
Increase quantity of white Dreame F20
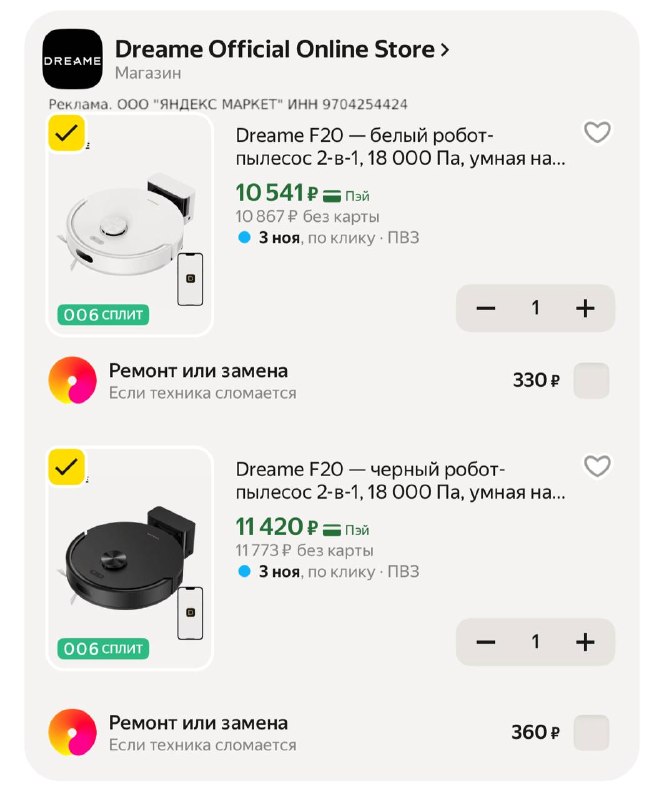point(585,308)
